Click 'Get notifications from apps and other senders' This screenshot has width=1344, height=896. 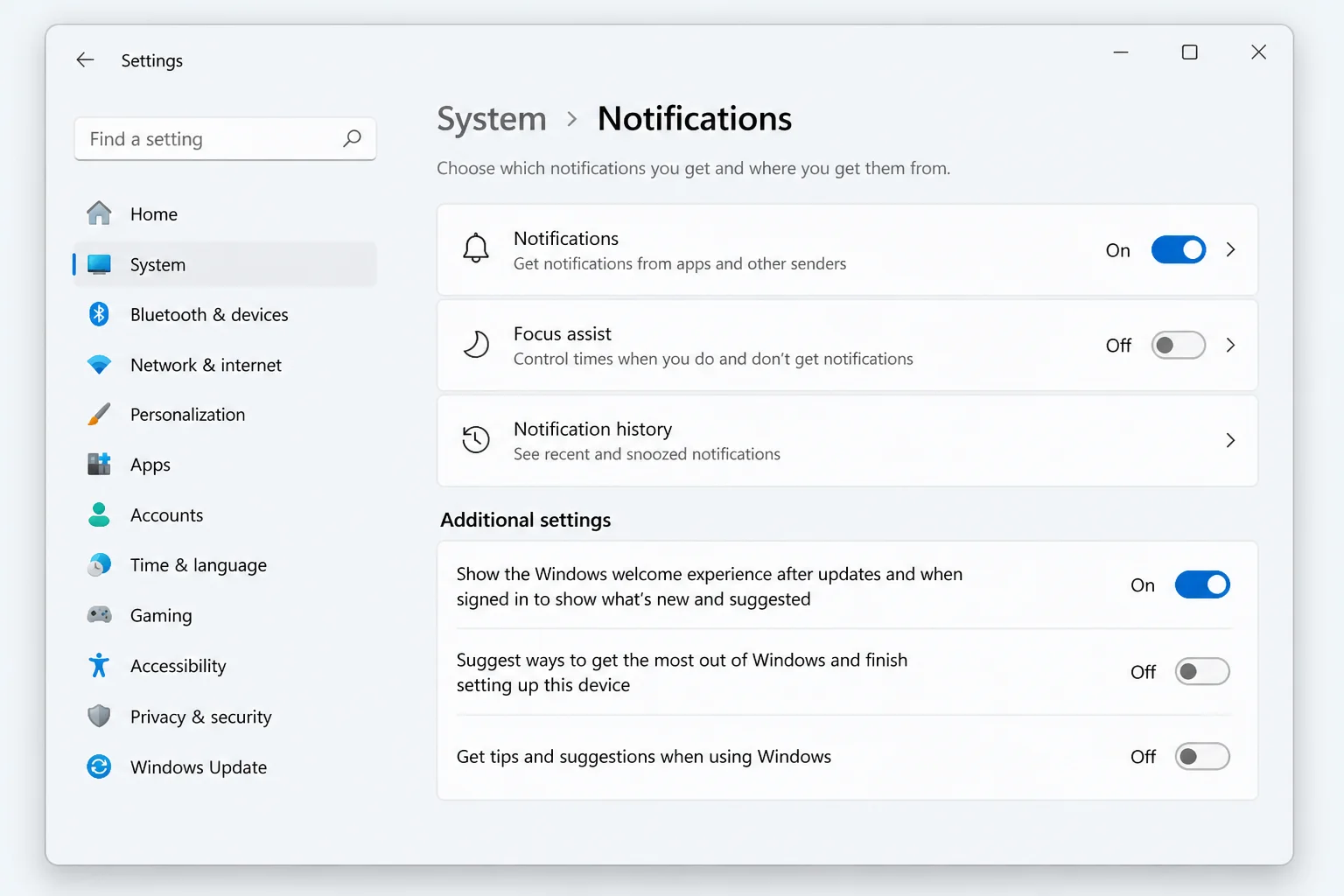click(679, 263)
